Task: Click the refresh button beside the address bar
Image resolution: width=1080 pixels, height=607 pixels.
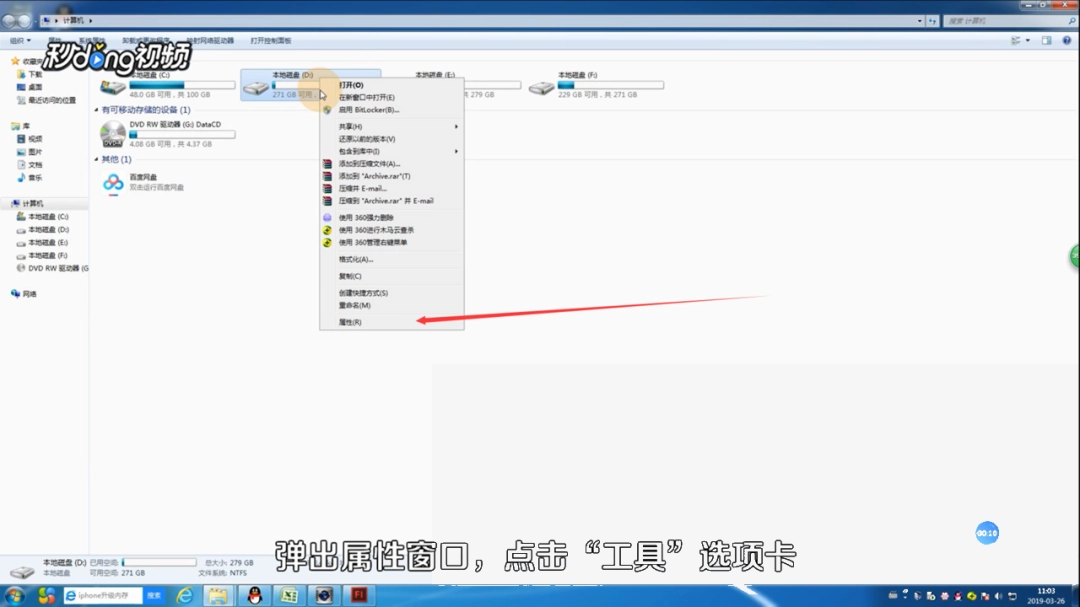Action: click(932, 21)
